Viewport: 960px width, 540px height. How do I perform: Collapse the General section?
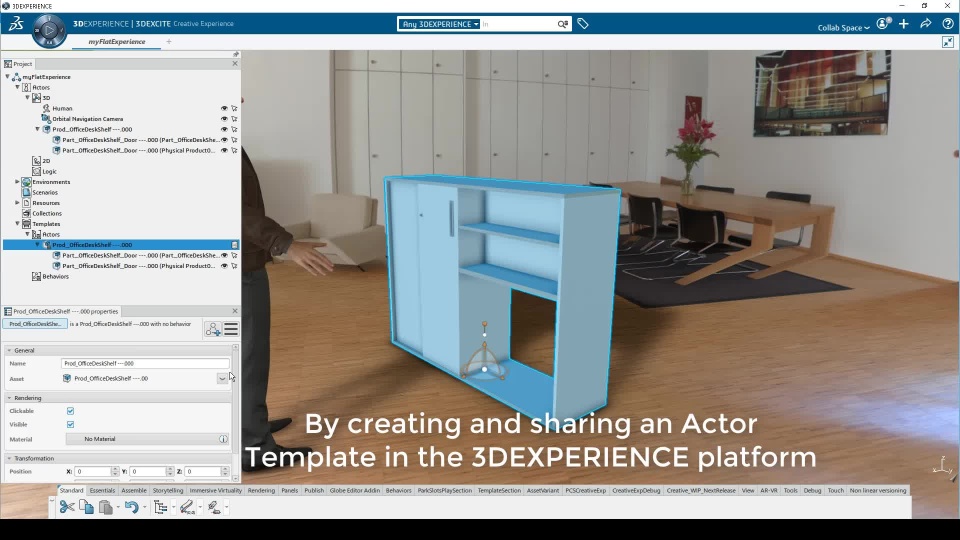(9, 350)
